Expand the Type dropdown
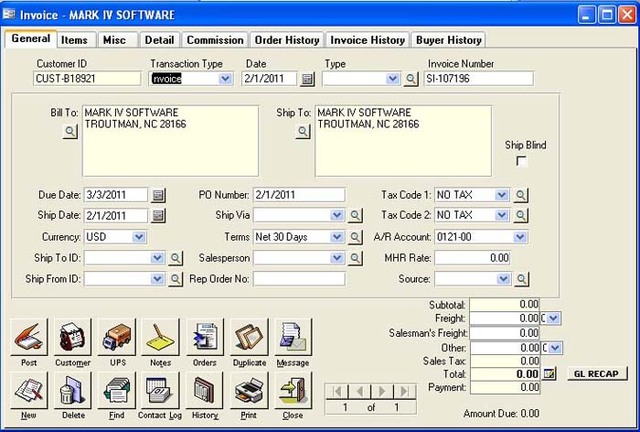Image resolution: width=640 pixels, height=432 pixels. 393,79
